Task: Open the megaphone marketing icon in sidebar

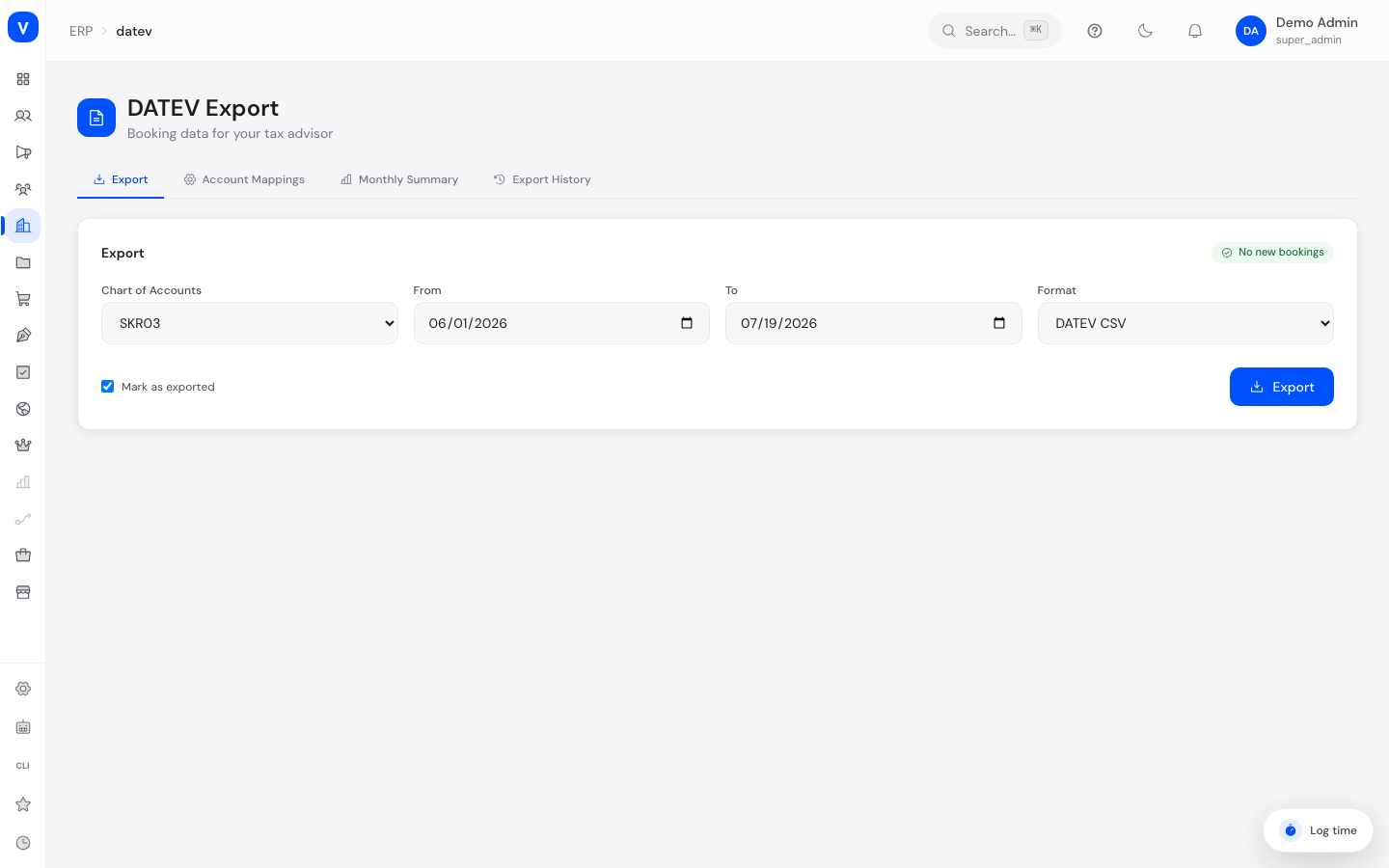Action: [x=23, y=152]
